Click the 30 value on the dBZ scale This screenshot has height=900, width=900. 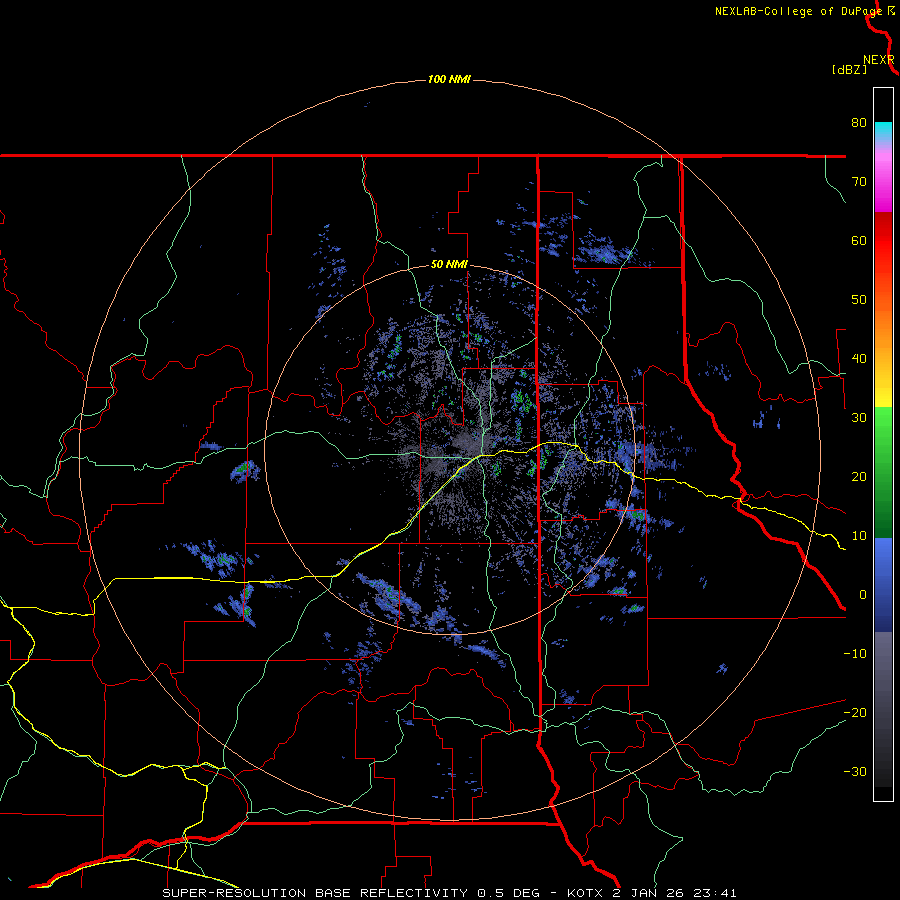tap(859, 418)
